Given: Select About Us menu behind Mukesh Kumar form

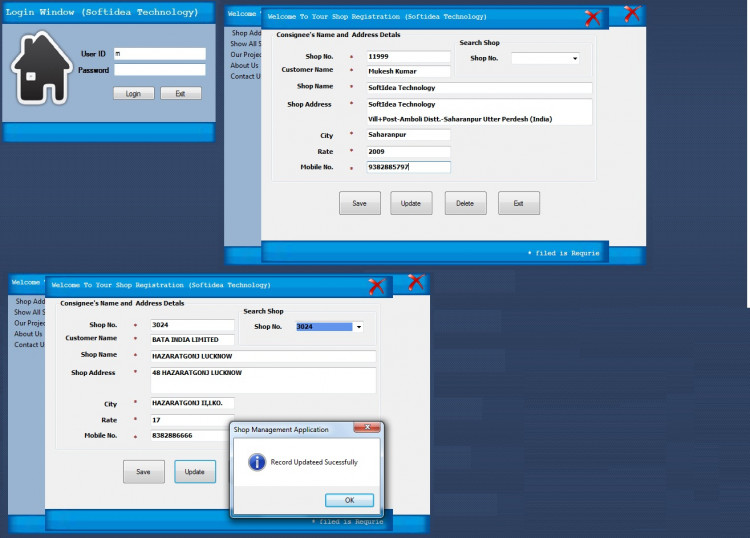Looking at the screenshot, I should (x=244, y=66).
